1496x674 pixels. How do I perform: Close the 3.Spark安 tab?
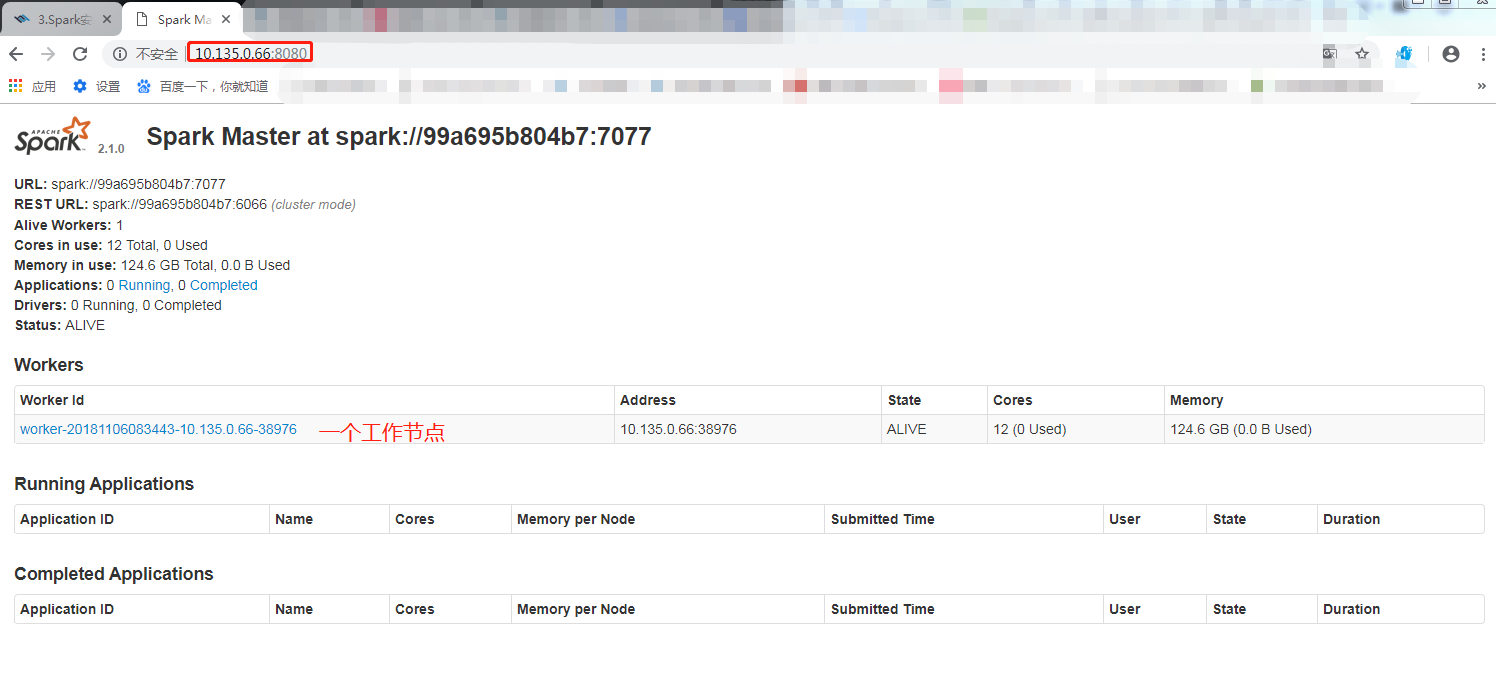[107, 19]
